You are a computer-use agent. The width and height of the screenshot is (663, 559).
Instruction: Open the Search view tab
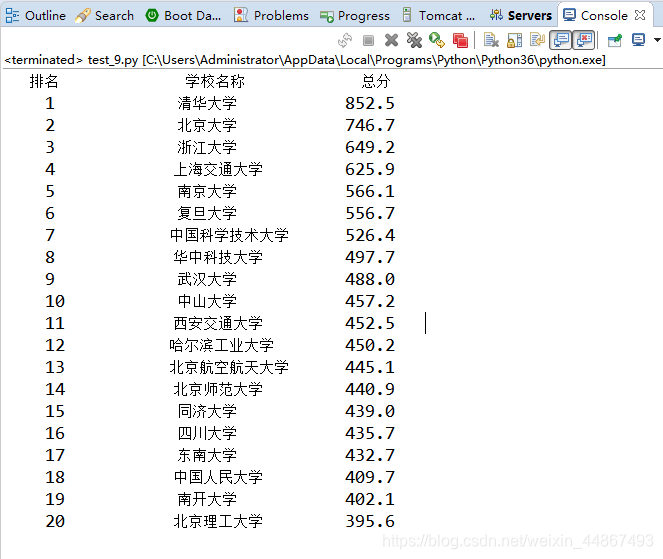[105, 16]
